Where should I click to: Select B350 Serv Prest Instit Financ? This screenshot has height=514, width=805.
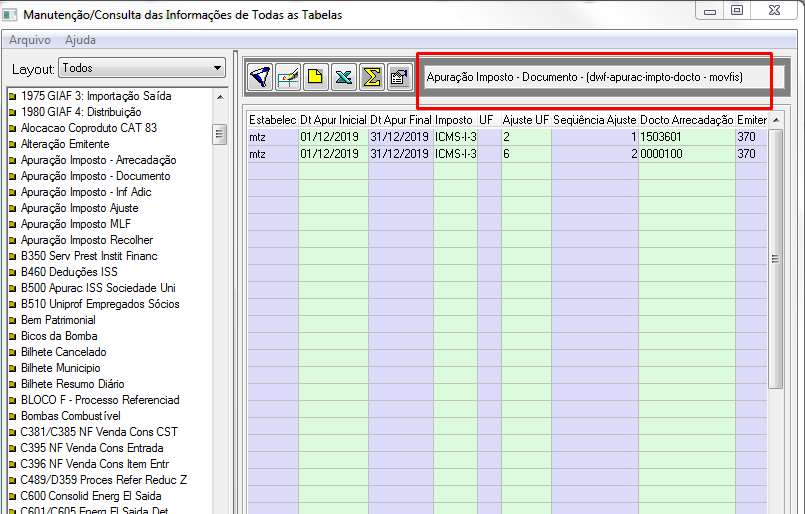(89, 256)
